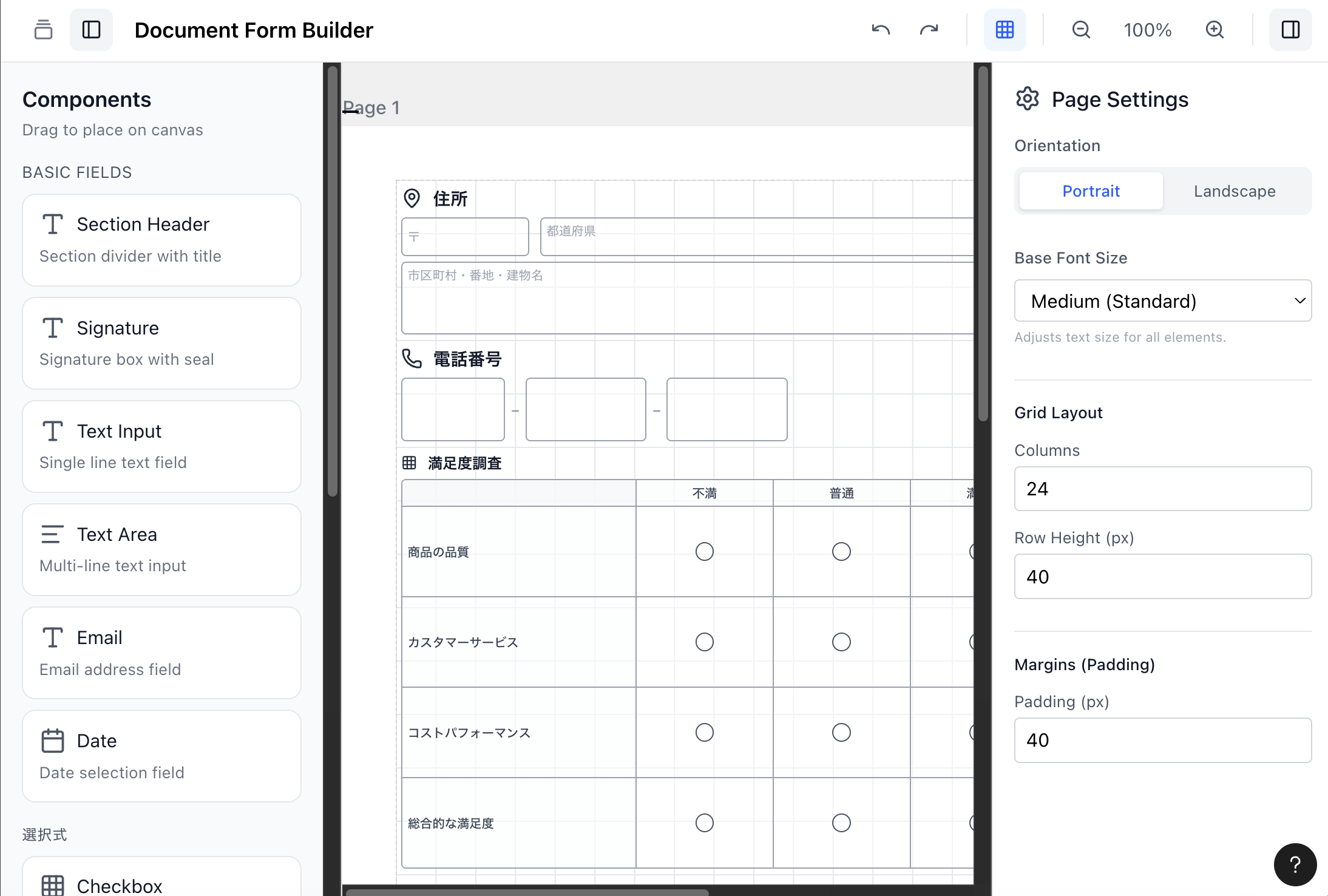This screenshot has width=1328, height=896.
Task: Click the zoom in magnifier
Action: (x=1215, y=30)
